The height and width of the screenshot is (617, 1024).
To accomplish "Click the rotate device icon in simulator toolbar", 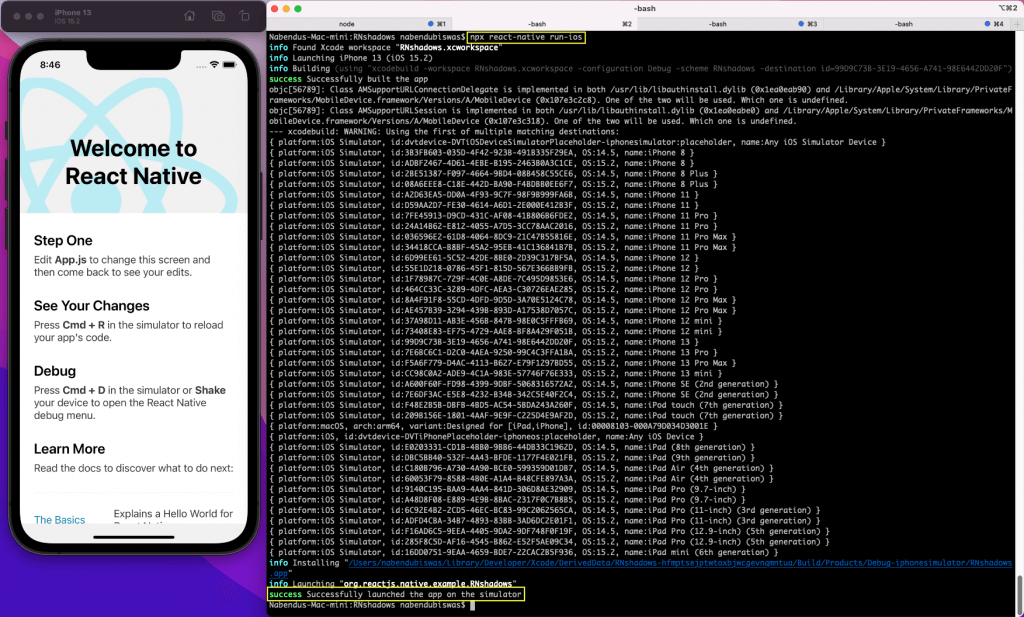I will pos(245,16).
